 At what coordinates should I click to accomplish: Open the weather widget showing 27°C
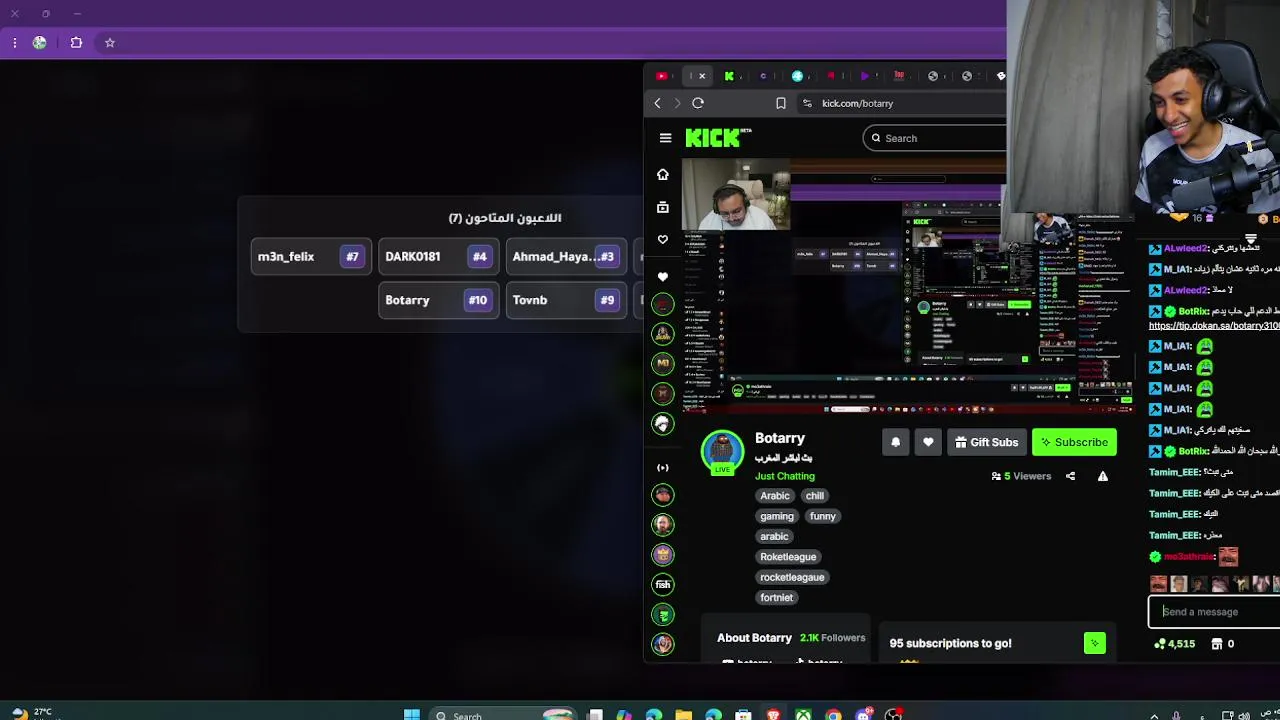pyautogui.click(x=30, y=713)
